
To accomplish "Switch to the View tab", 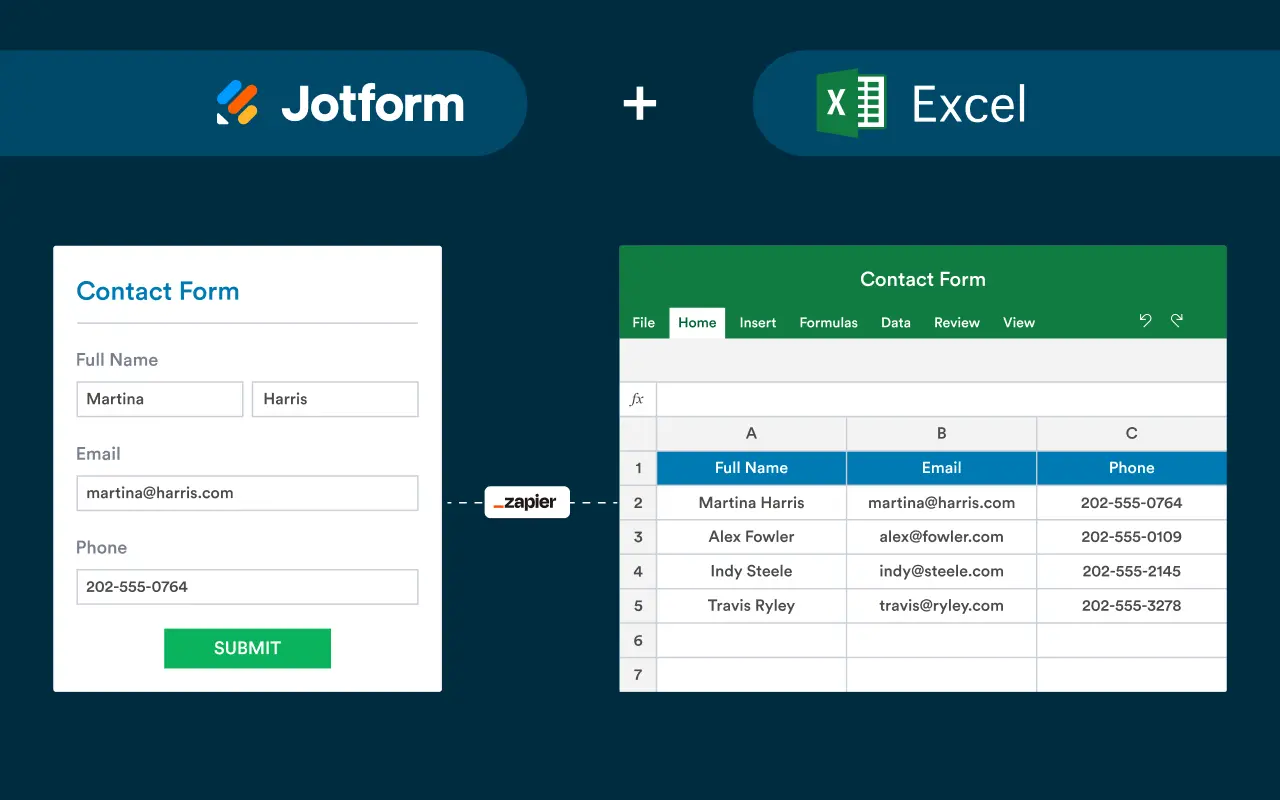I will click(1019, 322).
